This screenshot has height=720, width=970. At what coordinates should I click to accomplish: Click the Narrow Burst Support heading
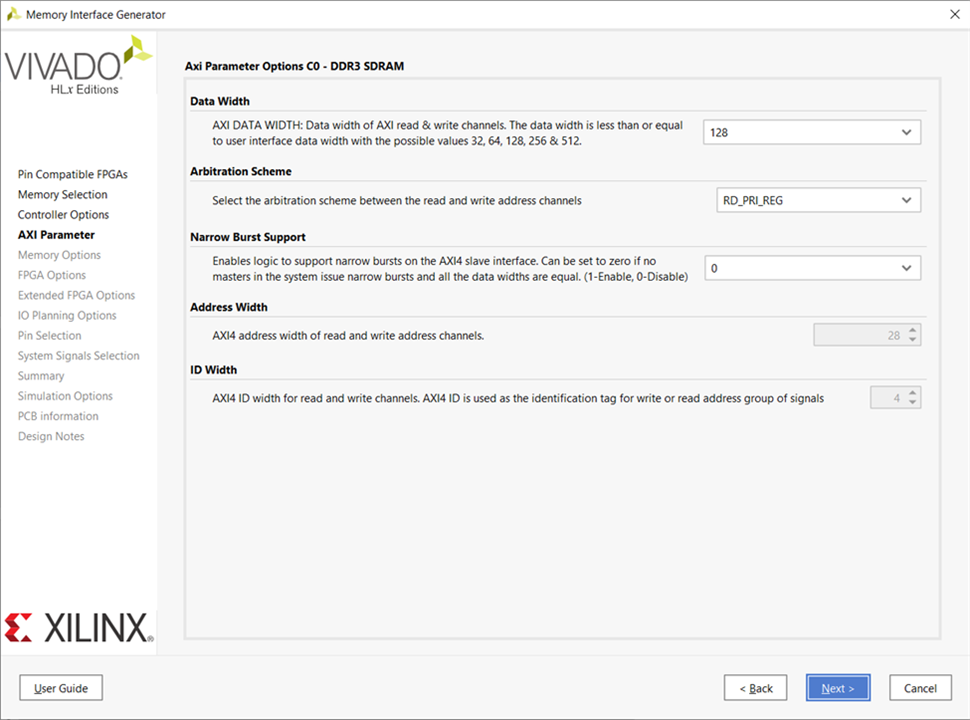pyautogui.click(x=247, y=237)
